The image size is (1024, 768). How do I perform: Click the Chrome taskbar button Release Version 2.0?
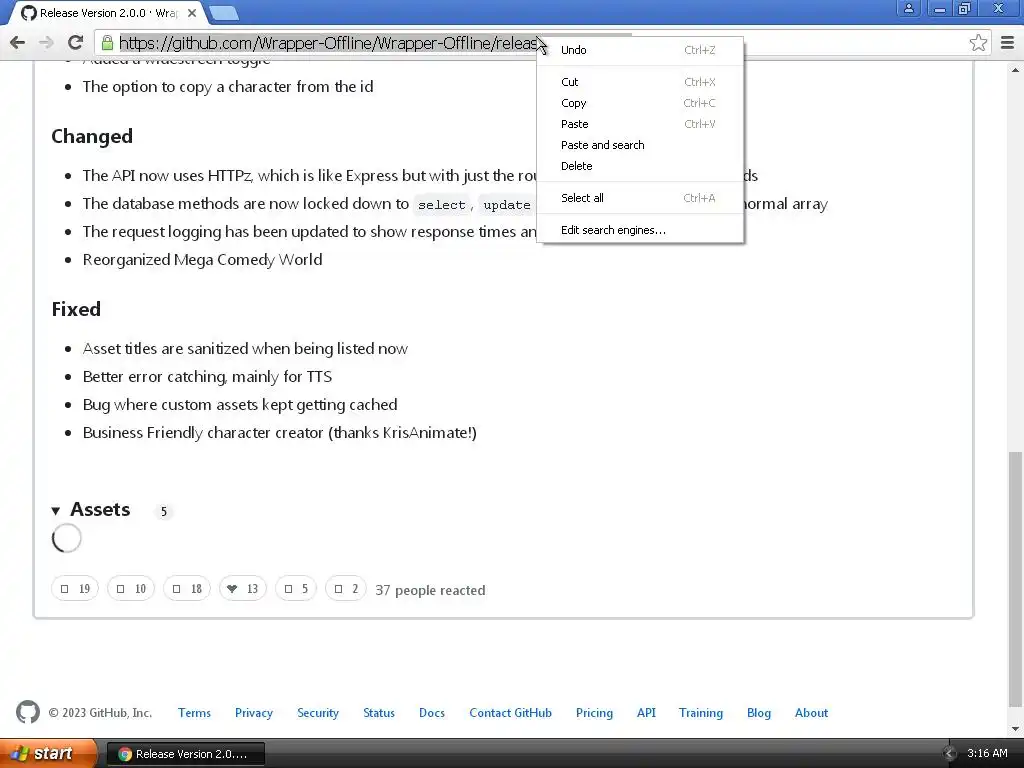(185, 754)
